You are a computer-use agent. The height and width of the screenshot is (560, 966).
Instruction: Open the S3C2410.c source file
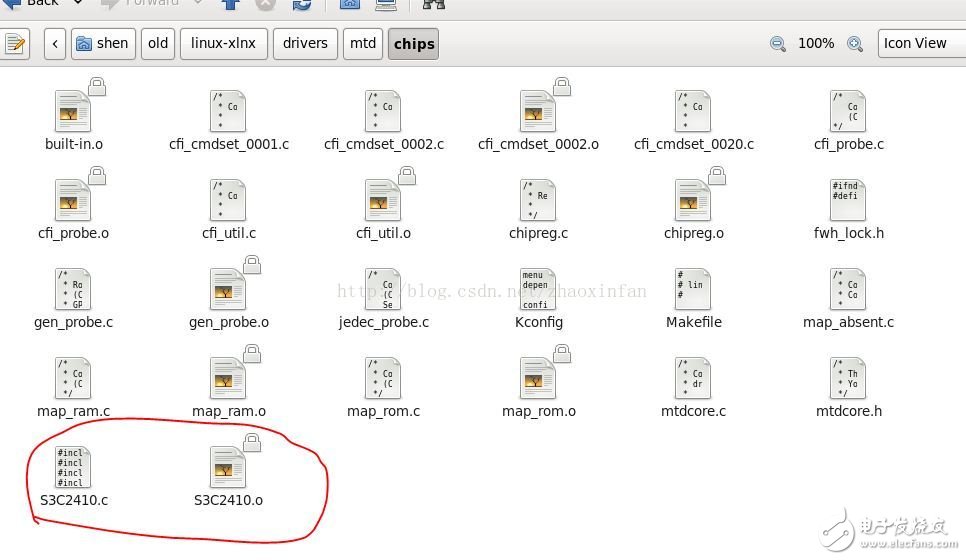click(74, 468)
